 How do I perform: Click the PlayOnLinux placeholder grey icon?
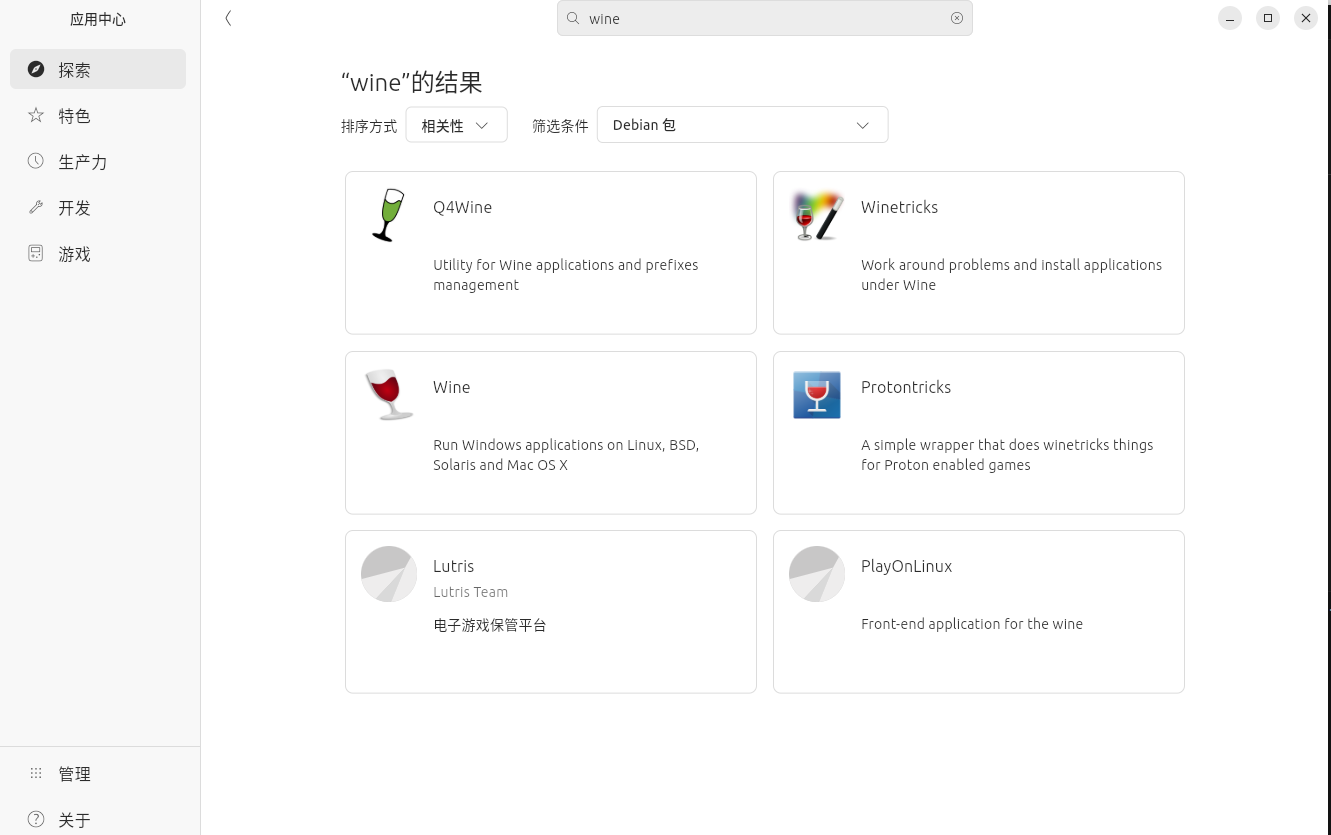pos(817,574)
